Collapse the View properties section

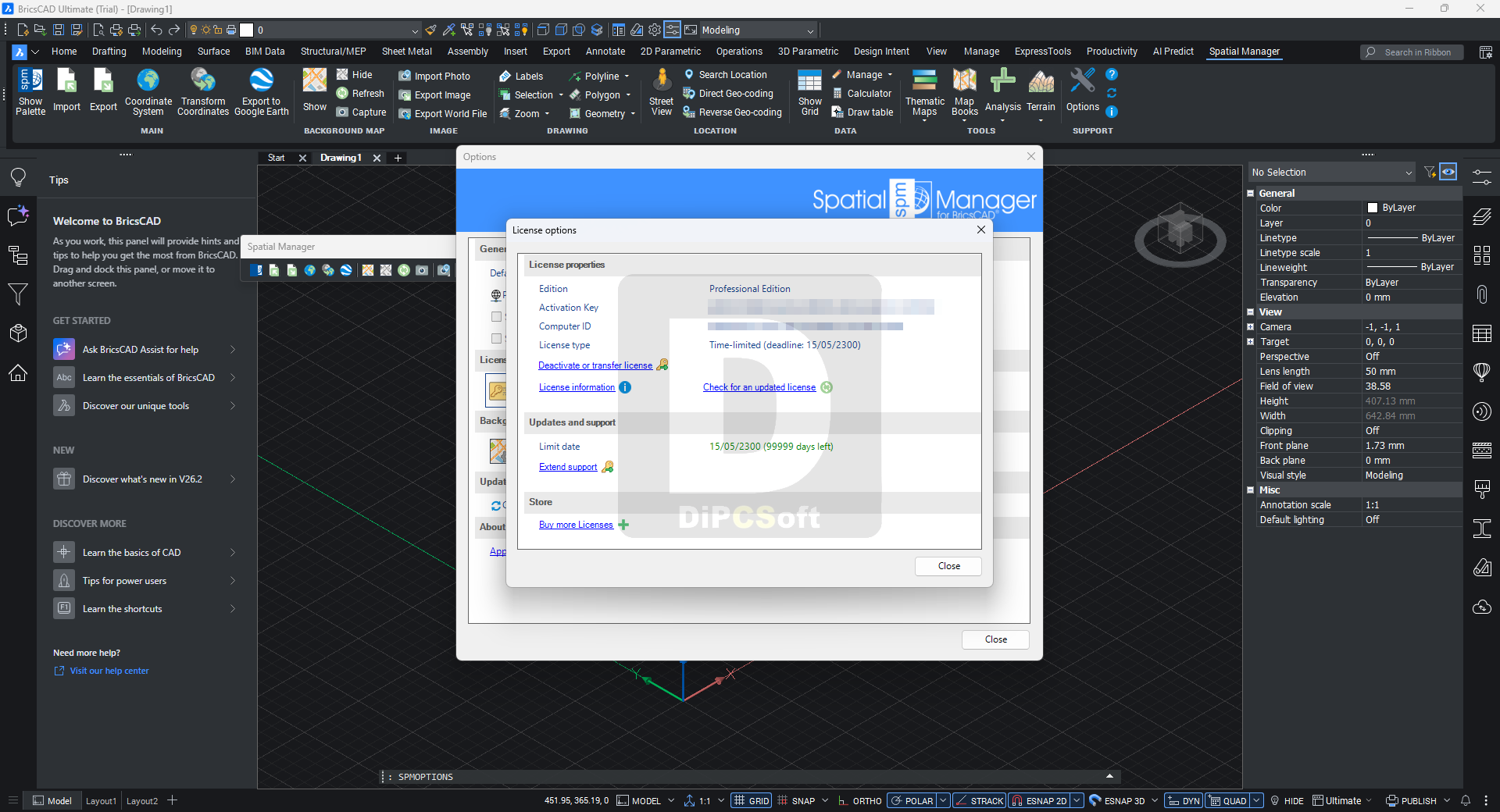pyautogui.click(x=1251, y=312)
